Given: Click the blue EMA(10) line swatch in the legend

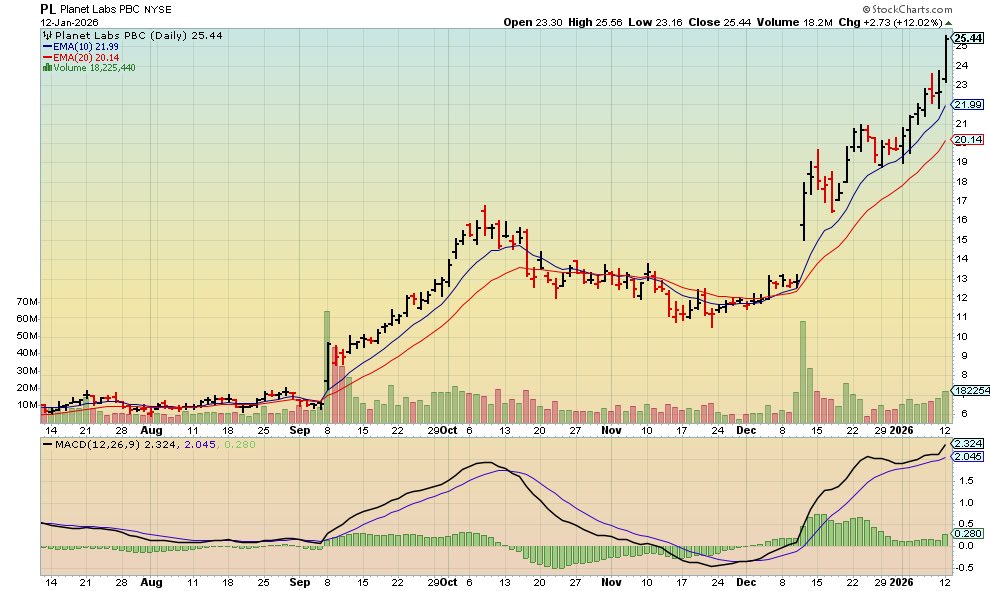Looking at the screenshot, I should pos(47,47).
